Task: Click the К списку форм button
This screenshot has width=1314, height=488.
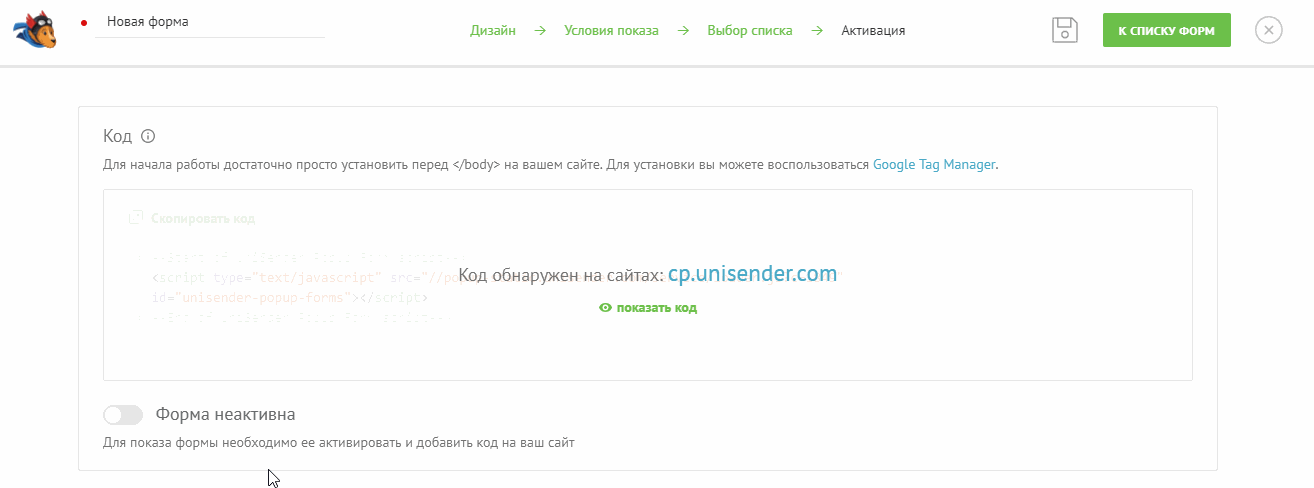Action: point(1166,30)
